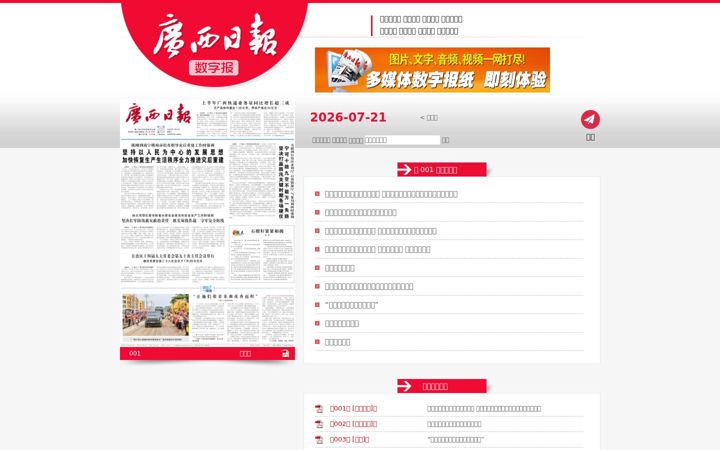
Task: Open the PDF icon in the row for page 003
Action: point(319,439)
